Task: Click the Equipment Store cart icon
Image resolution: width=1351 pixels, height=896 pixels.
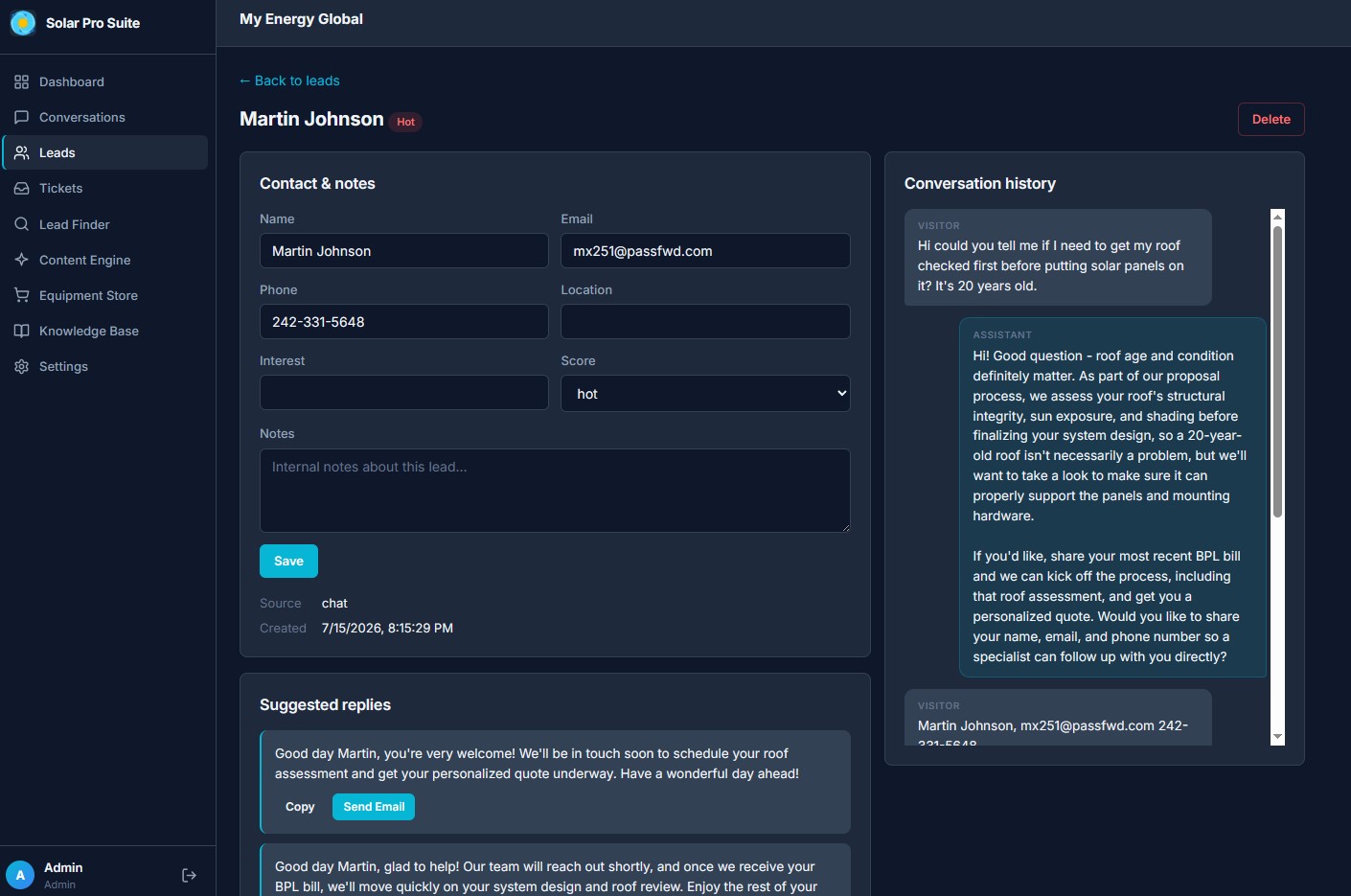Action: tap(21, 295)
